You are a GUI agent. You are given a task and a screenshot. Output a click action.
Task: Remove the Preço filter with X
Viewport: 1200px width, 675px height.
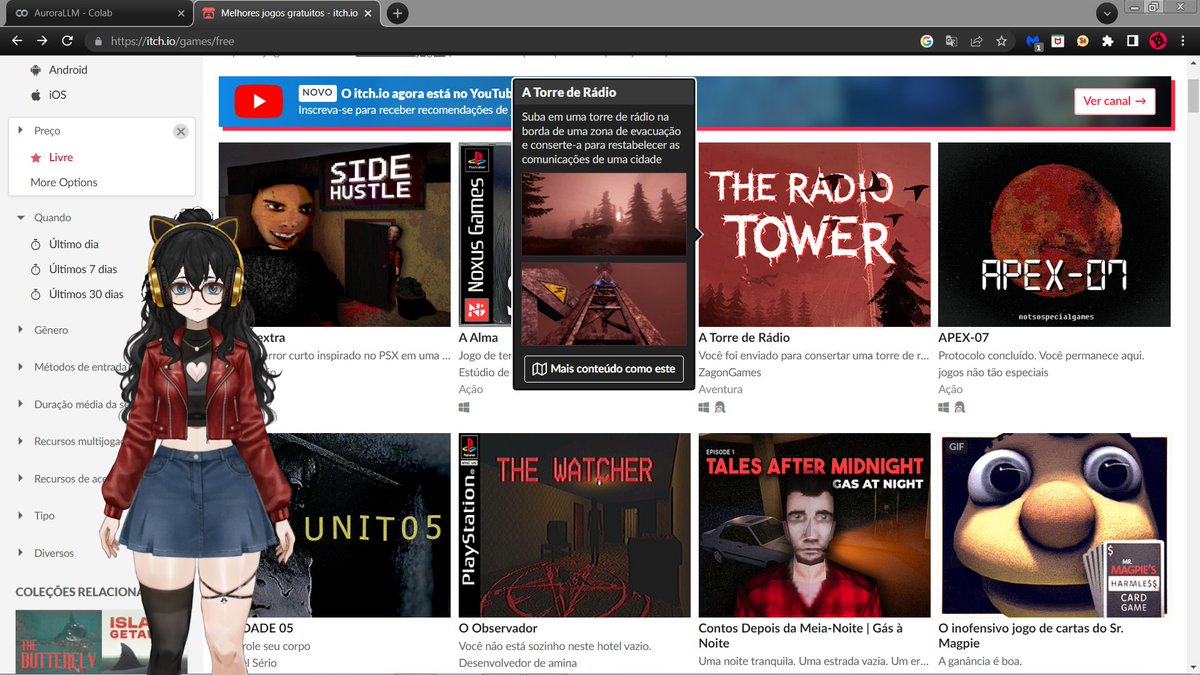click(x=180, y=131)
